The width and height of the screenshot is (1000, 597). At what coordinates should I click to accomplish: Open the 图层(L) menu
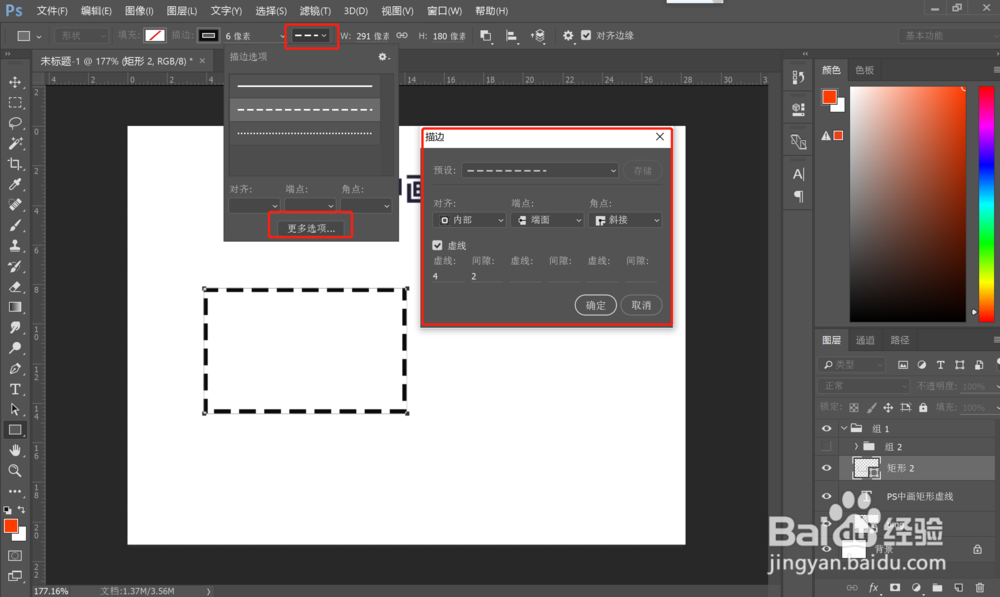(182, 11)
